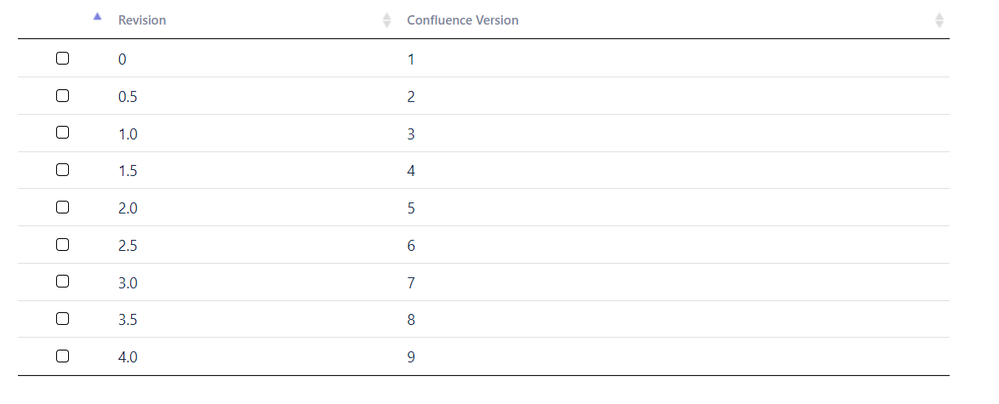Mark the checkbox for revision 2.0

point(62,207)
